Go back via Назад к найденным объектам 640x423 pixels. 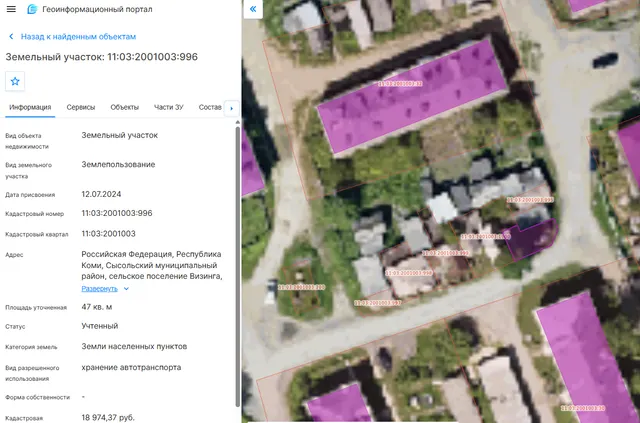[78, 37]
